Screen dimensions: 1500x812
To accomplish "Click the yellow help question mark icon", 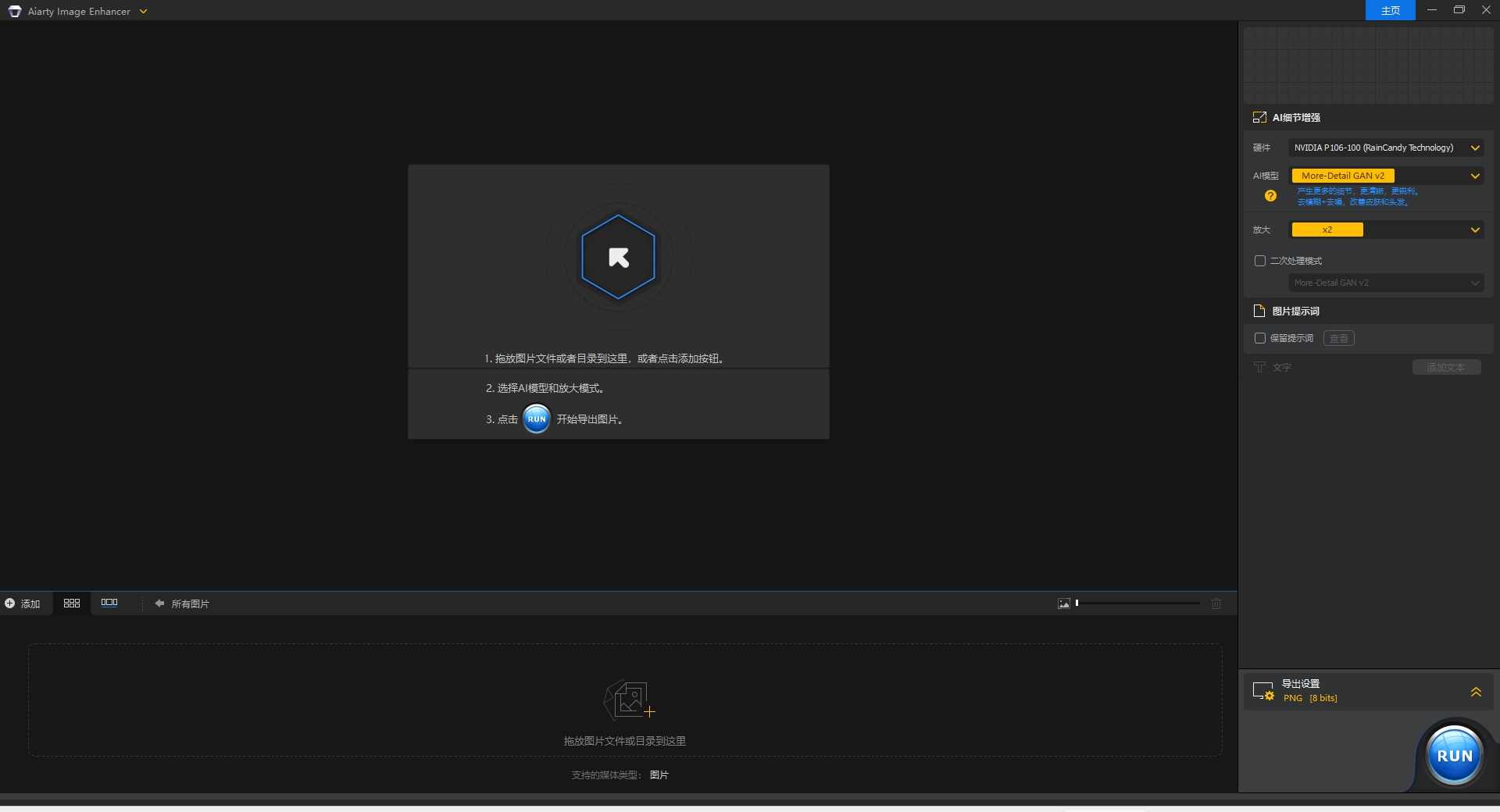I will click(1270, 196).
